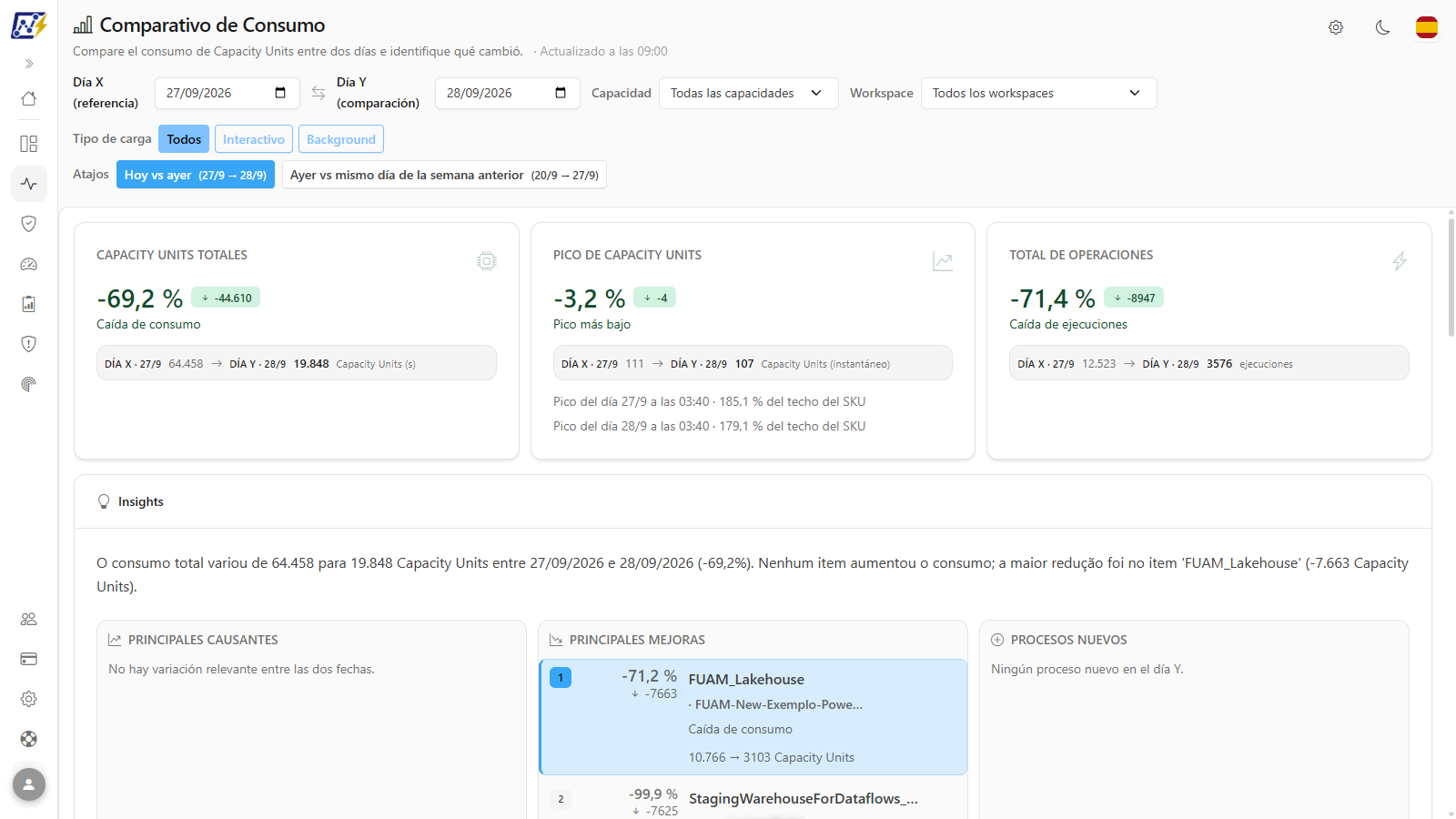The height and width of the screenshot is (819, 1456).
Task: Open the shield checkmark icon in sidebar
Action: point(29,224)
